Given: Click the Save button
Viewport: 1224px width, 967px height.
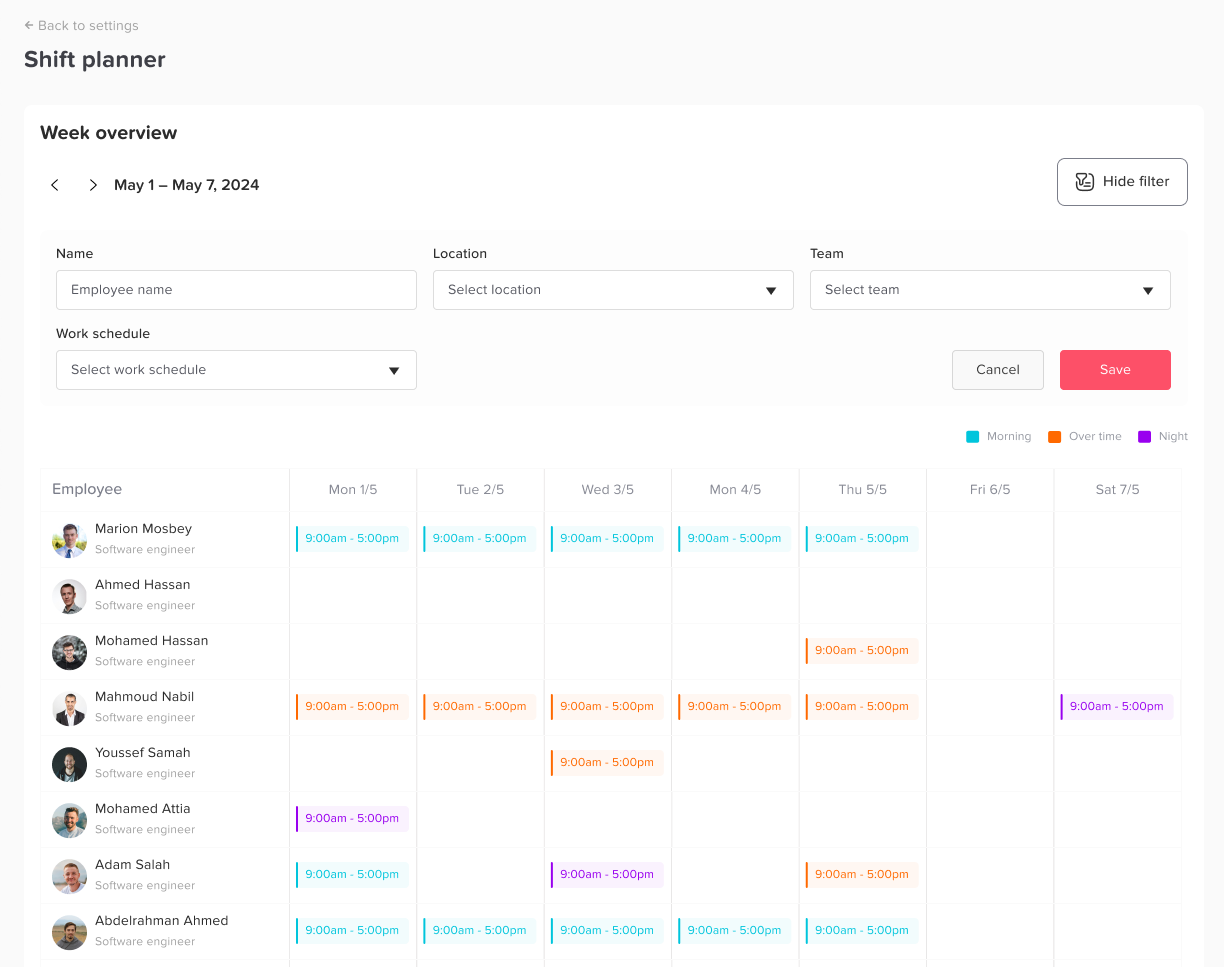Looking at the screenshot, I should click(x=1114, y=370).
